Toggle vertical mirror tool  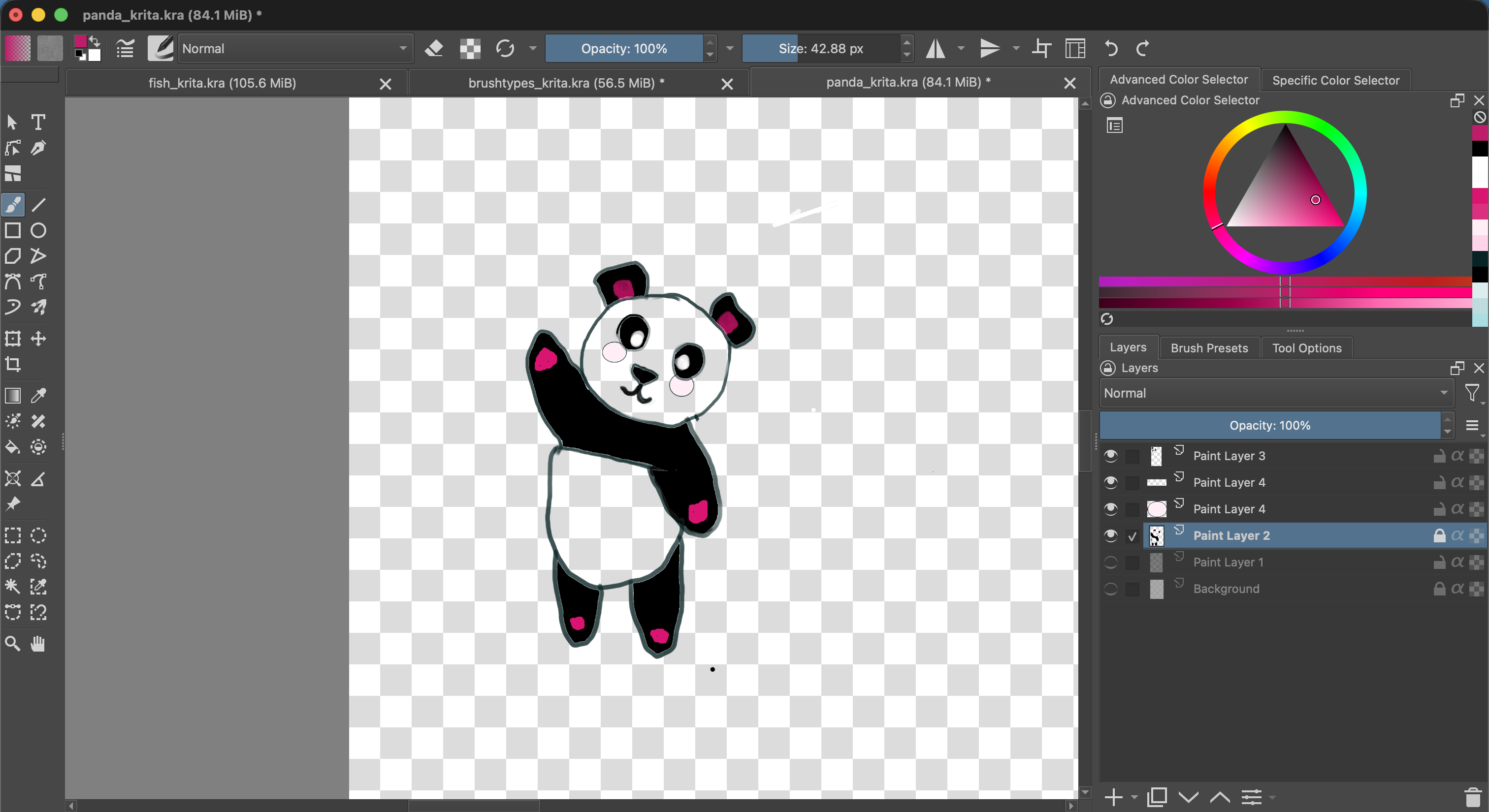tap(990, 49)
